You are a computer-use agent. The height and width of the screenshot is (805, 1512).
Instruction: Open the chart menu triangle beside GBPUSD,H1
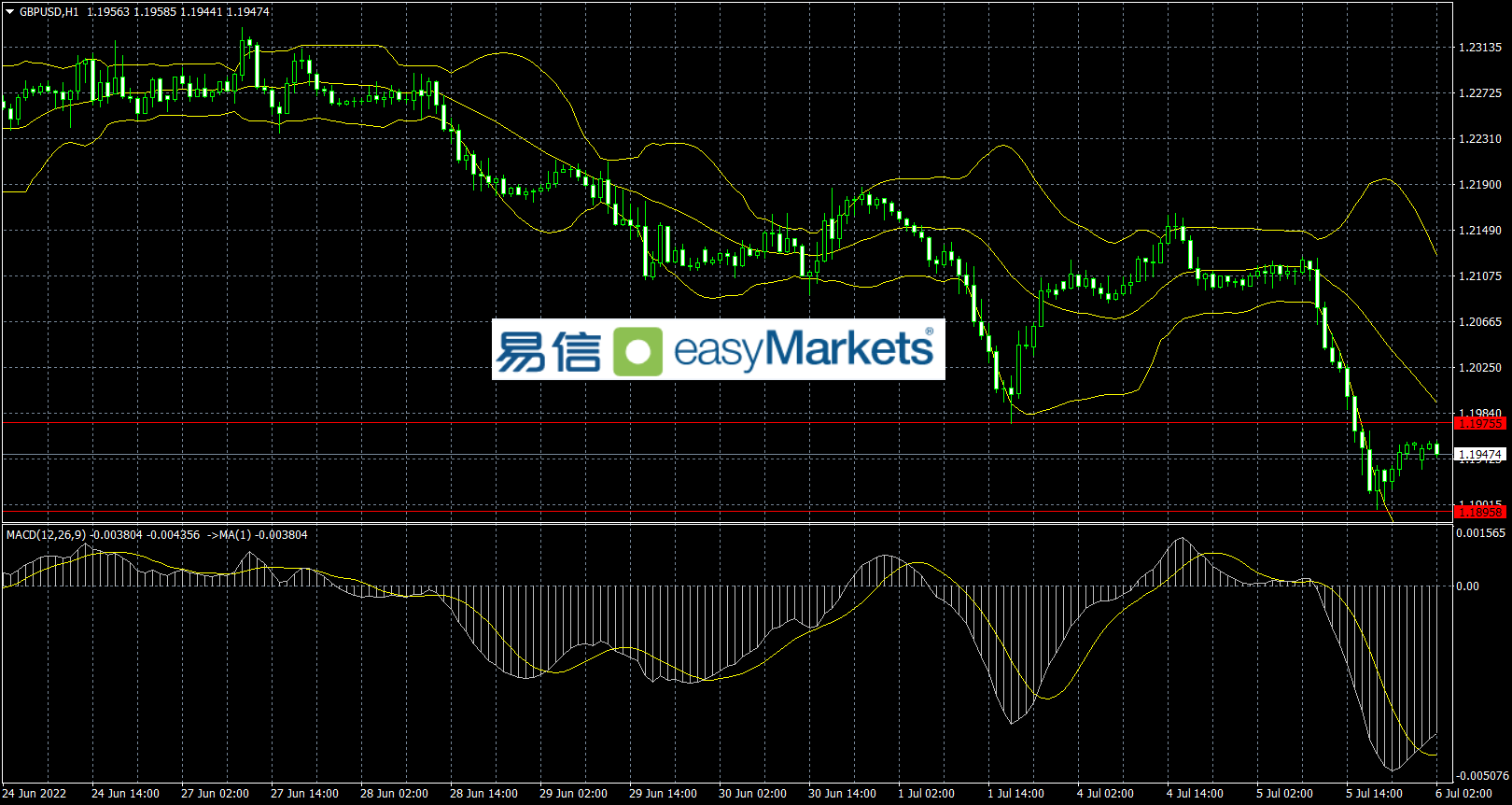(x=10, y=12)
